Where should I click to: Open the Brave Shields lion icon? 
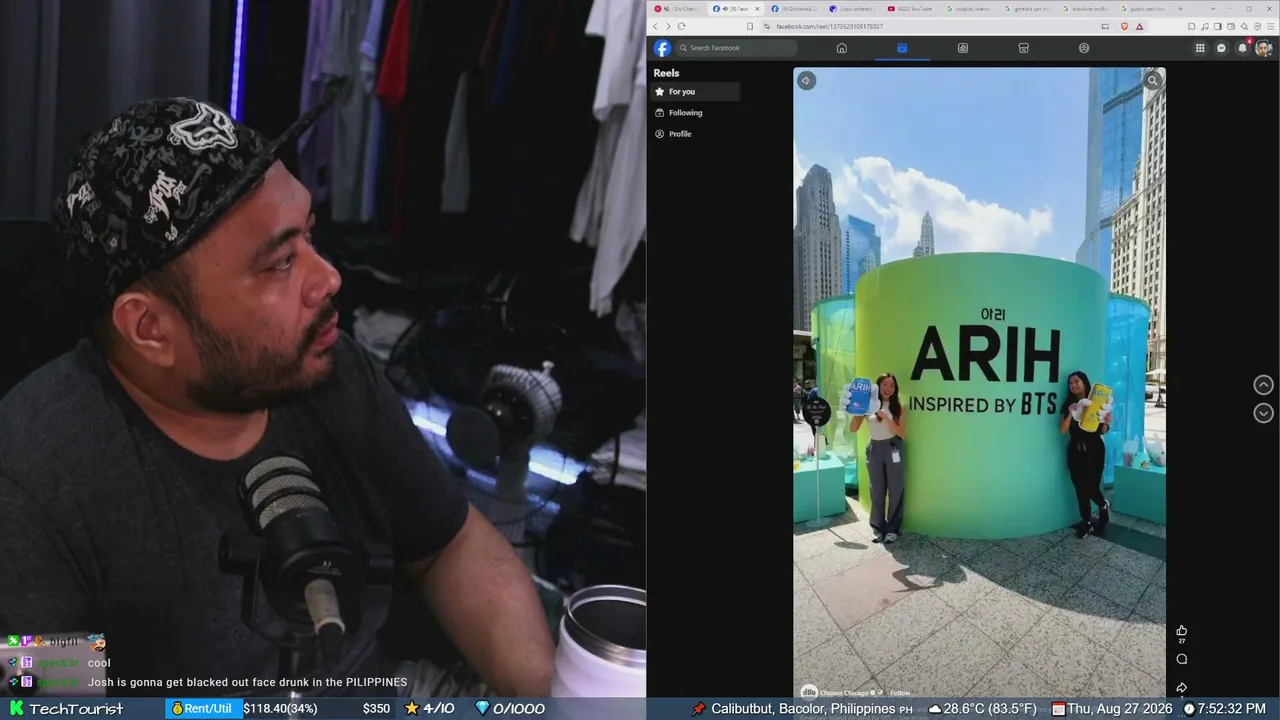tap(1124, 26)
